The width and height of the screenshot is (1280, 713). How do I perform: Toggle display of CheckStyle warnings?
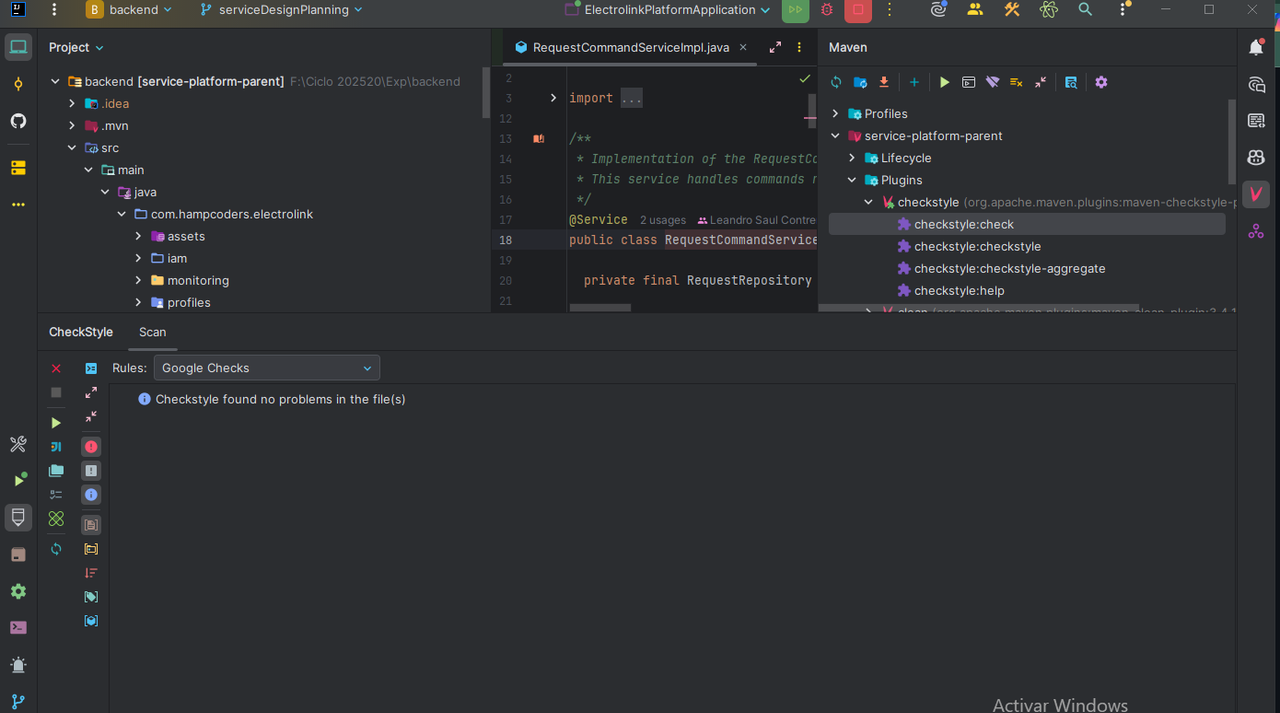pyautogui.click(x=91, y=471)
